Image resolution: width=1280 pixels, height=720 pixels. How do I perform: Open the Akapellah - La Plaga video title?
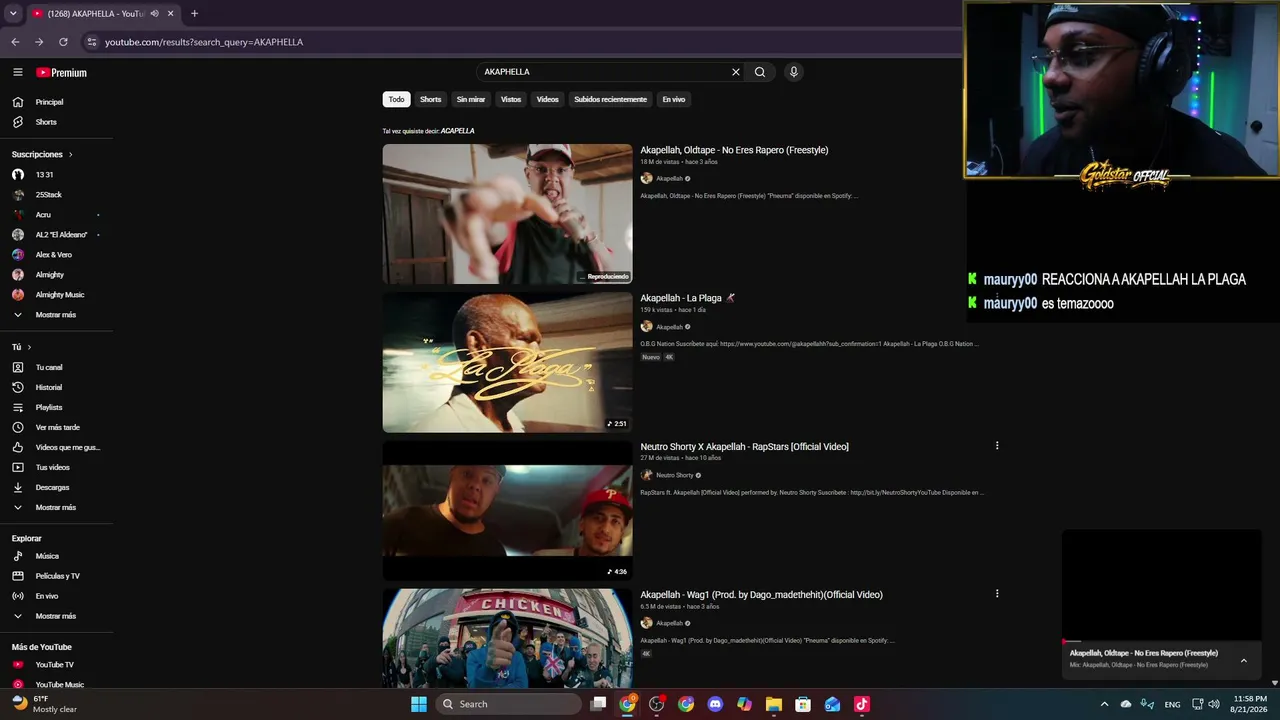[x=688, y=298]
